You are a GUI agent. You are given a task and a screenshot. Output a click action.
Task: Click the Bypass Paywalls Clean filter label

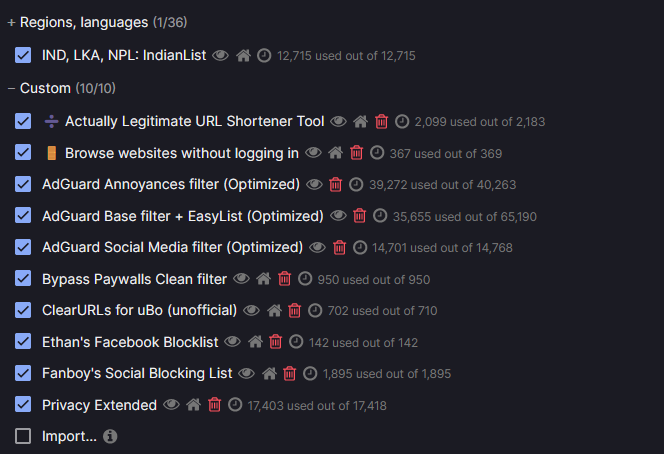tap(134, 279)
